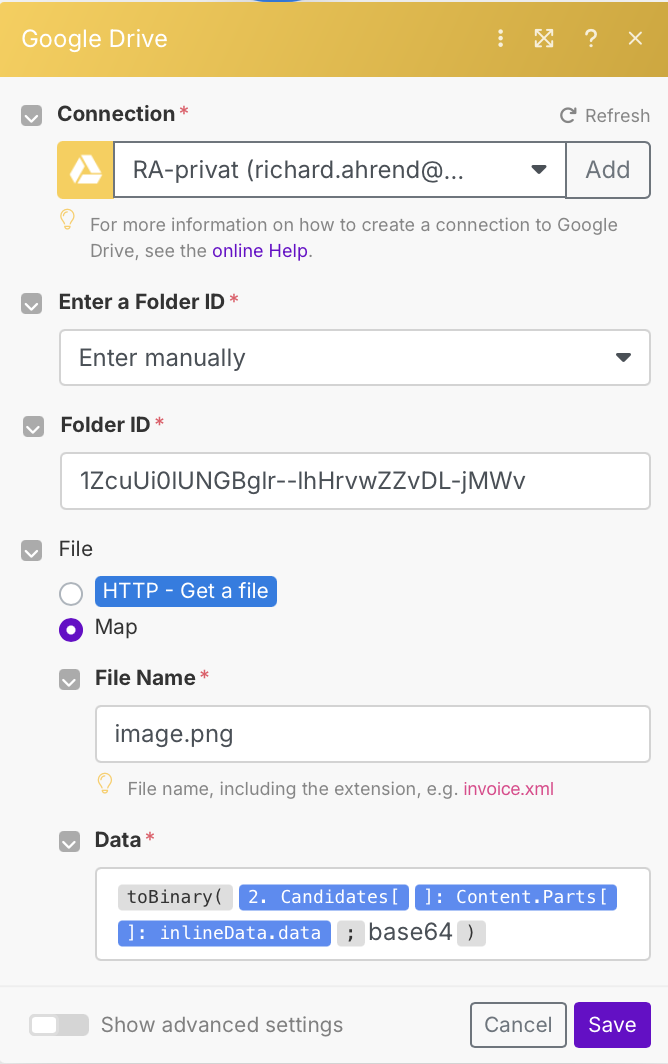Open the online Help link

point(260,251)
